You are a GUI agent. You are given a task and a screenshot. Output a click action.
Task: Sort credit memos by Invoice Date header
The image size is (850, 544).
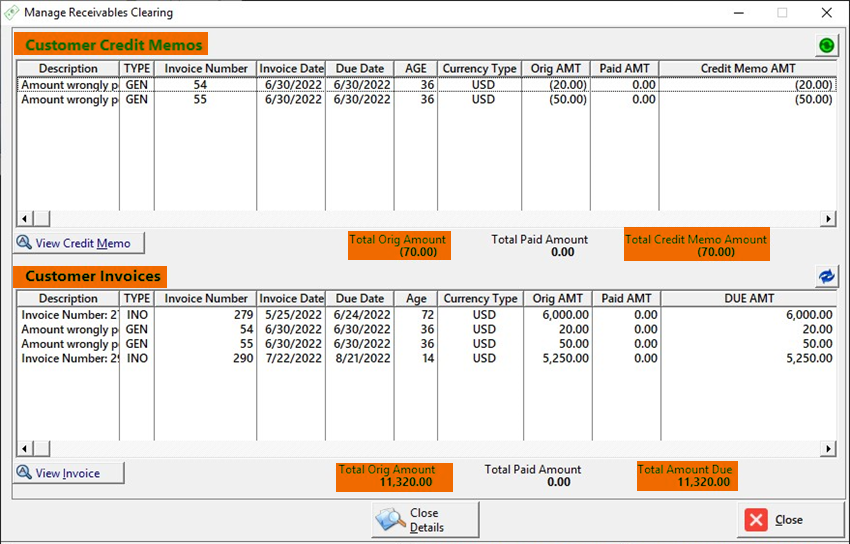[x=291, y=68]
